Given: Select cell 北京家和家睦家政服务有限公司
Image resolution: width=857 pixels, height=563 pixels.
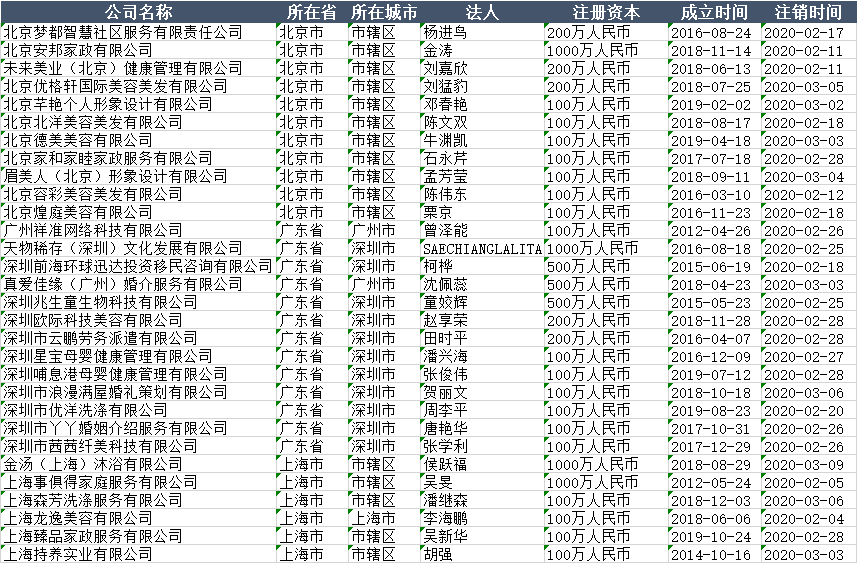Looking at the screenshot, I should (138, 158).
